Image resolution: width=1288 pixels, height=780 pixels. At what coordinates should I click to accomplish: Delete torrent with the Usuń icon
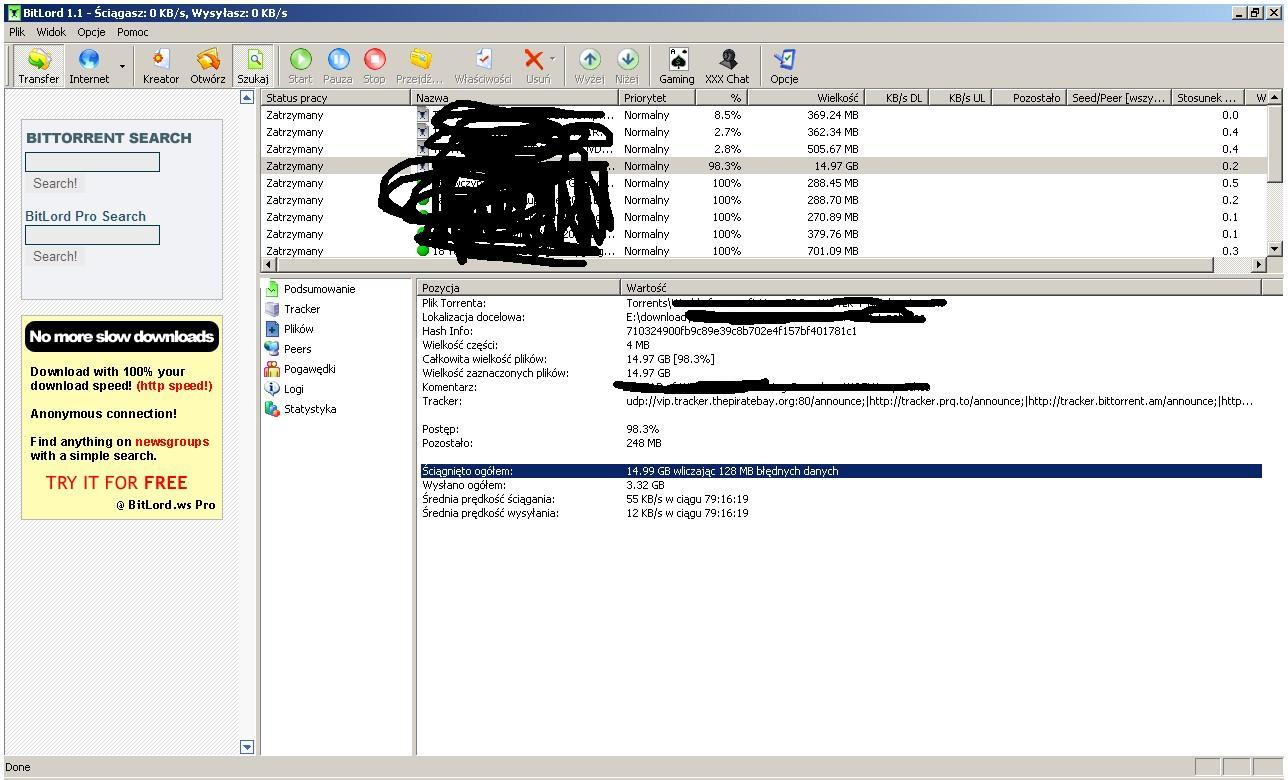535,66
